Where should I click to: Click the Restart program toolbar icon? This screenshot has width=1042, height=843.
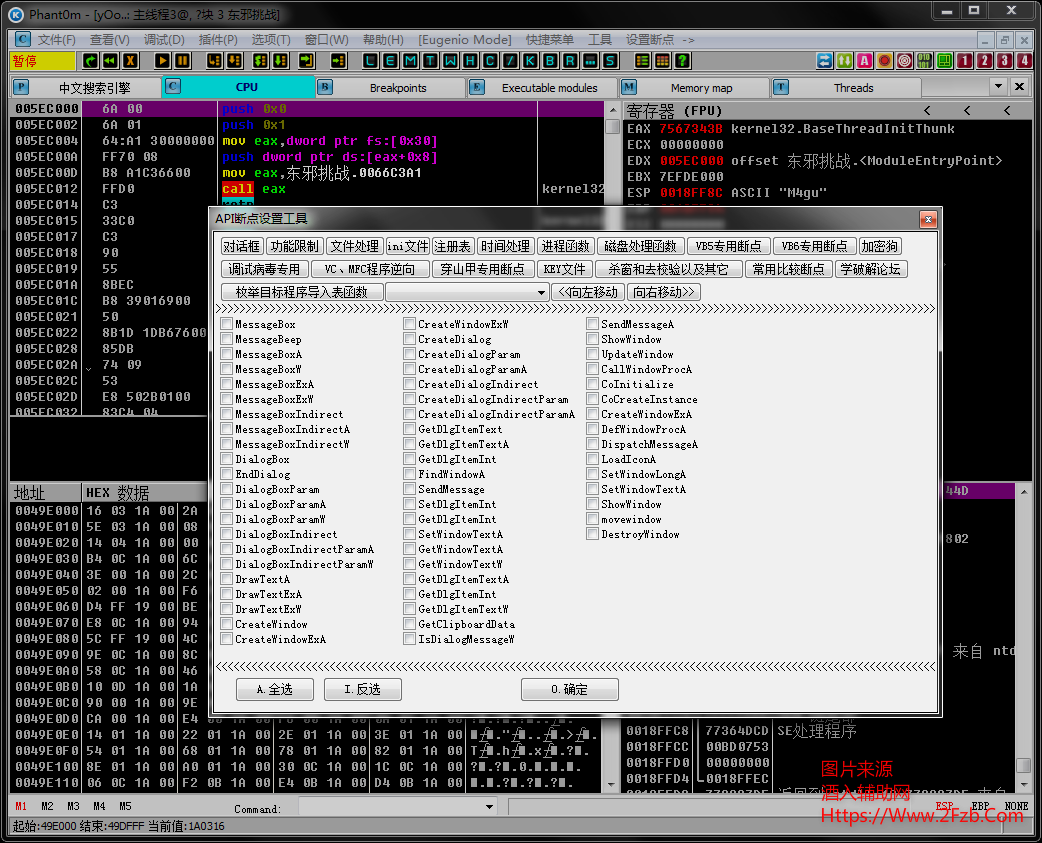(110, 61)
